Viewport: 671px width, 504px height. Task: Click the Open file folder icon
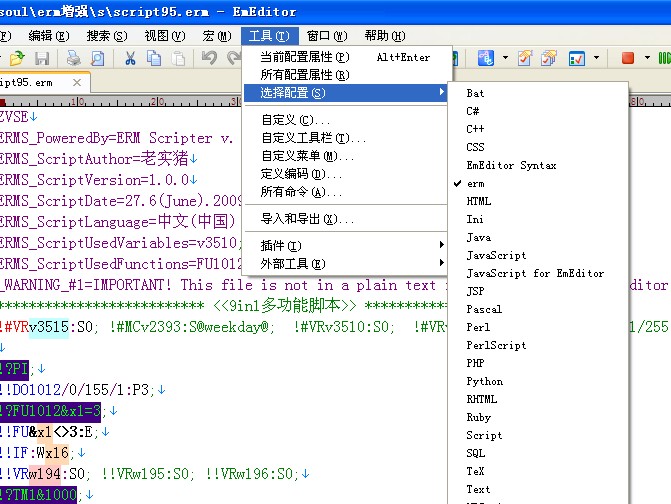pyautogui.click(x=17, y=58)
